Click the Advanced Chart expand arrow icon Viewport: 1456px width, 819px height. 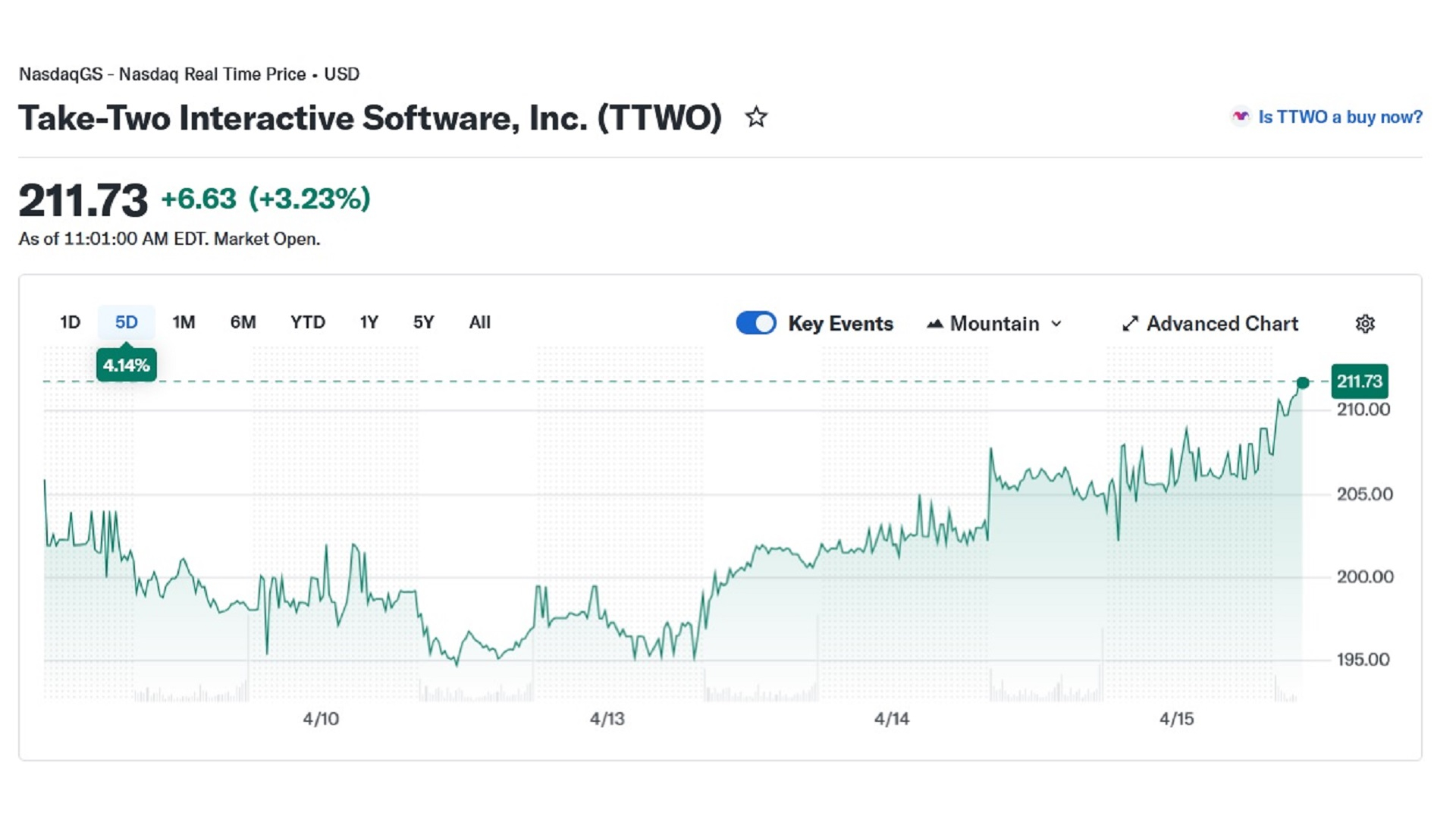[x=1130, y=324]
